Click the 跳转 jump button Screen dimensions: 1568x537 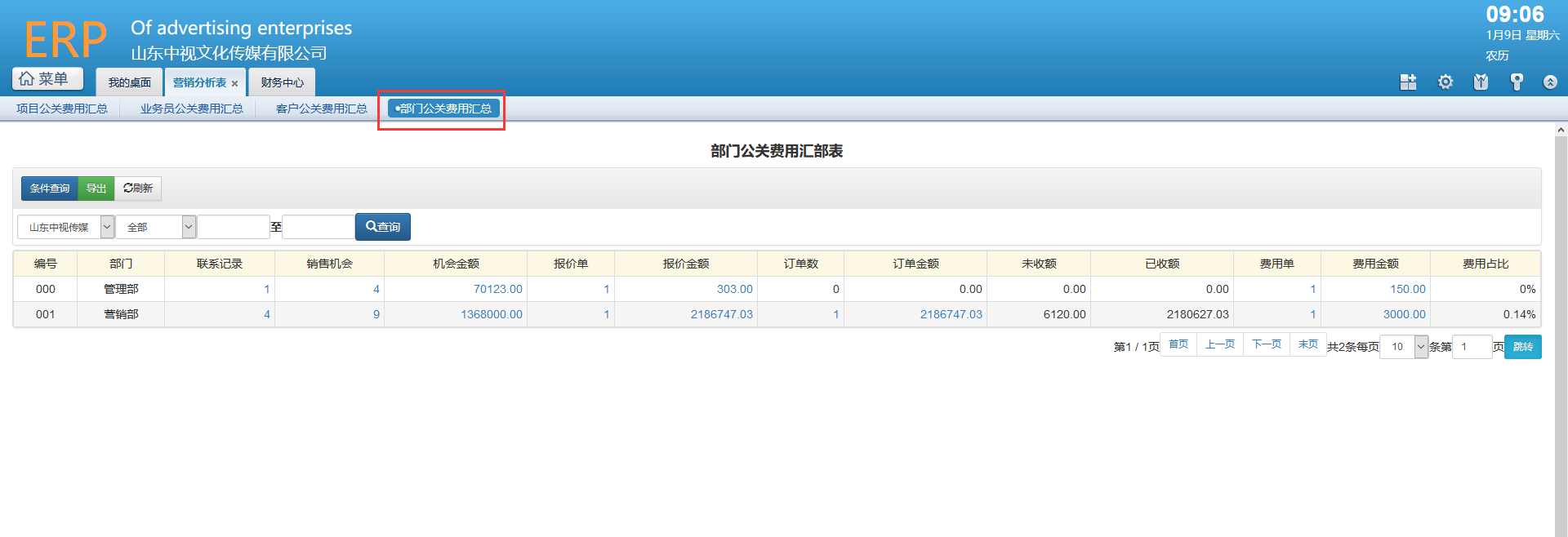click(x=1523, y=347)
